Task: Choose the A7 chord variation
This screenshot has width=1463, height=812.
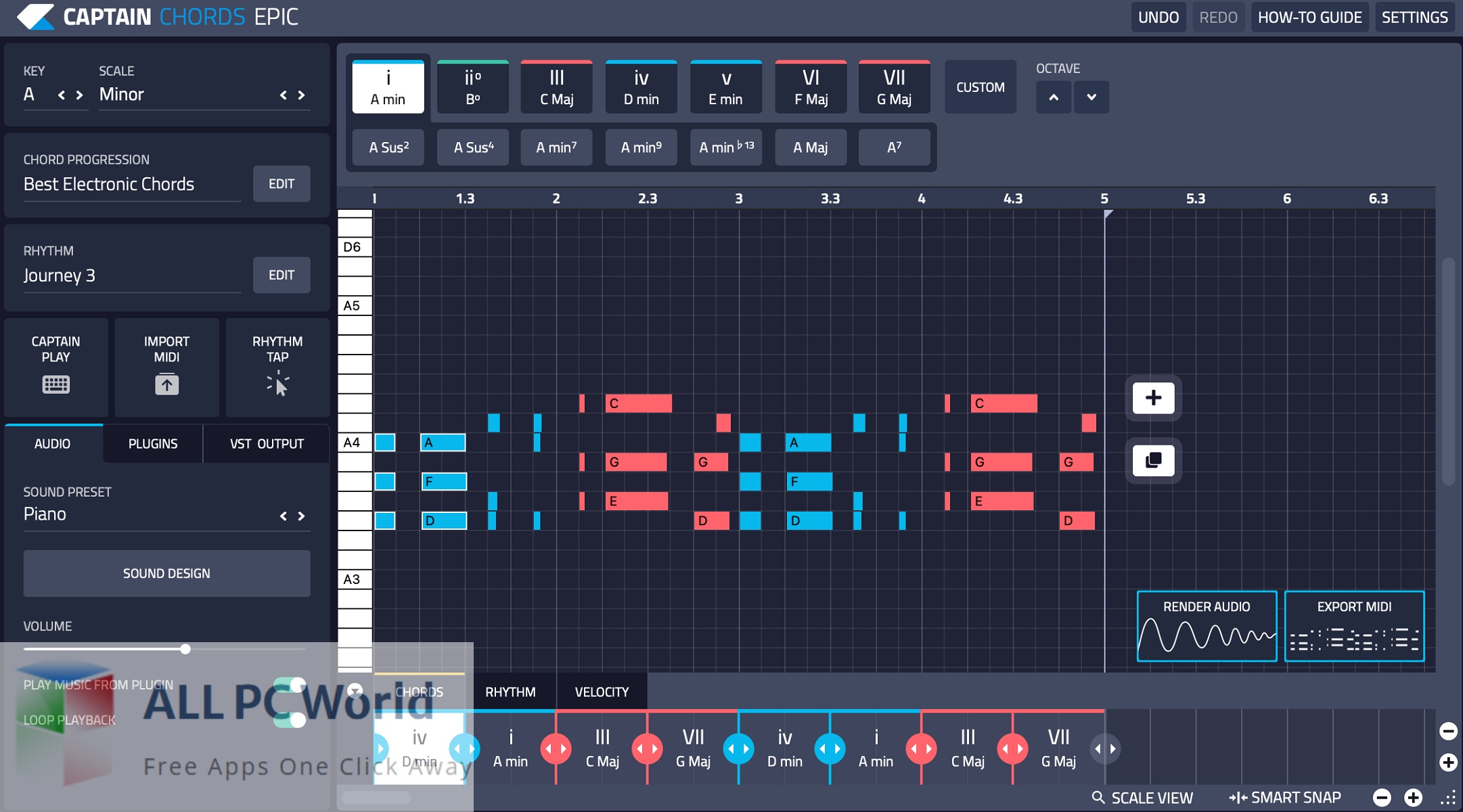Action: [894, 147]
